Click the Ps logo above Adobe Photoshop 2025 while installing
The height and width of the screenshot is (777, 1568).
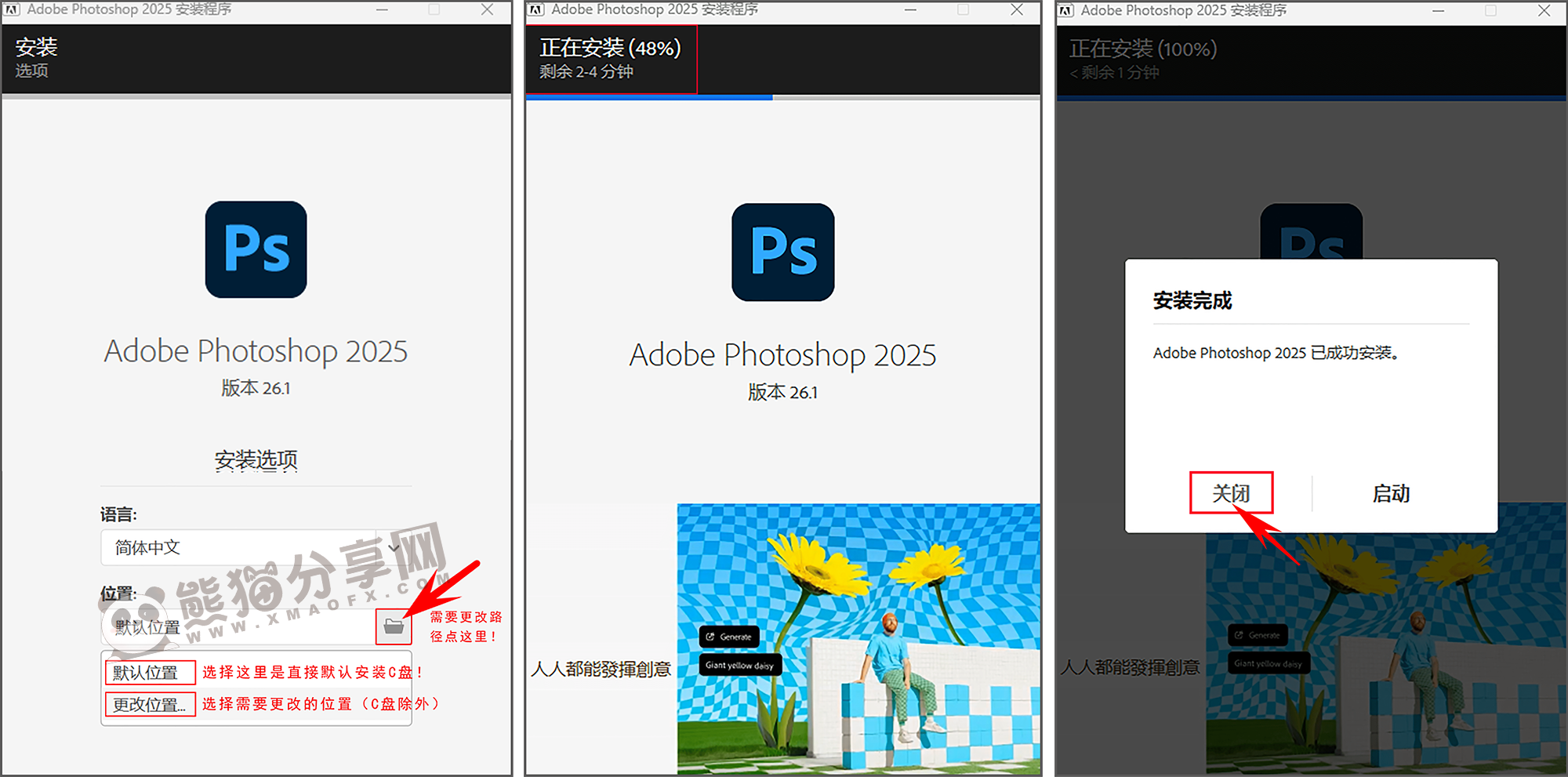pos(782,253)
